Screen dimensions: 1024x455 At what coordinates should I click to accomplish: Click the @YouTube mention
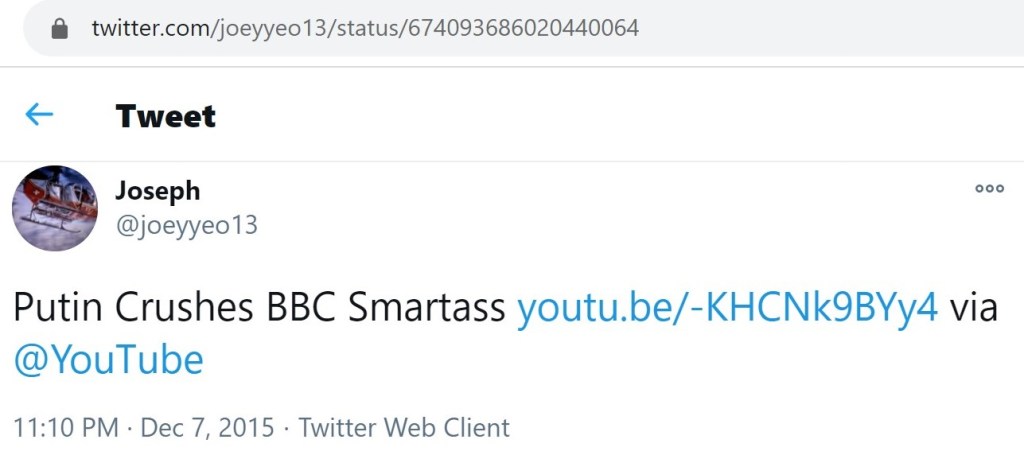(x=108, y=359)
